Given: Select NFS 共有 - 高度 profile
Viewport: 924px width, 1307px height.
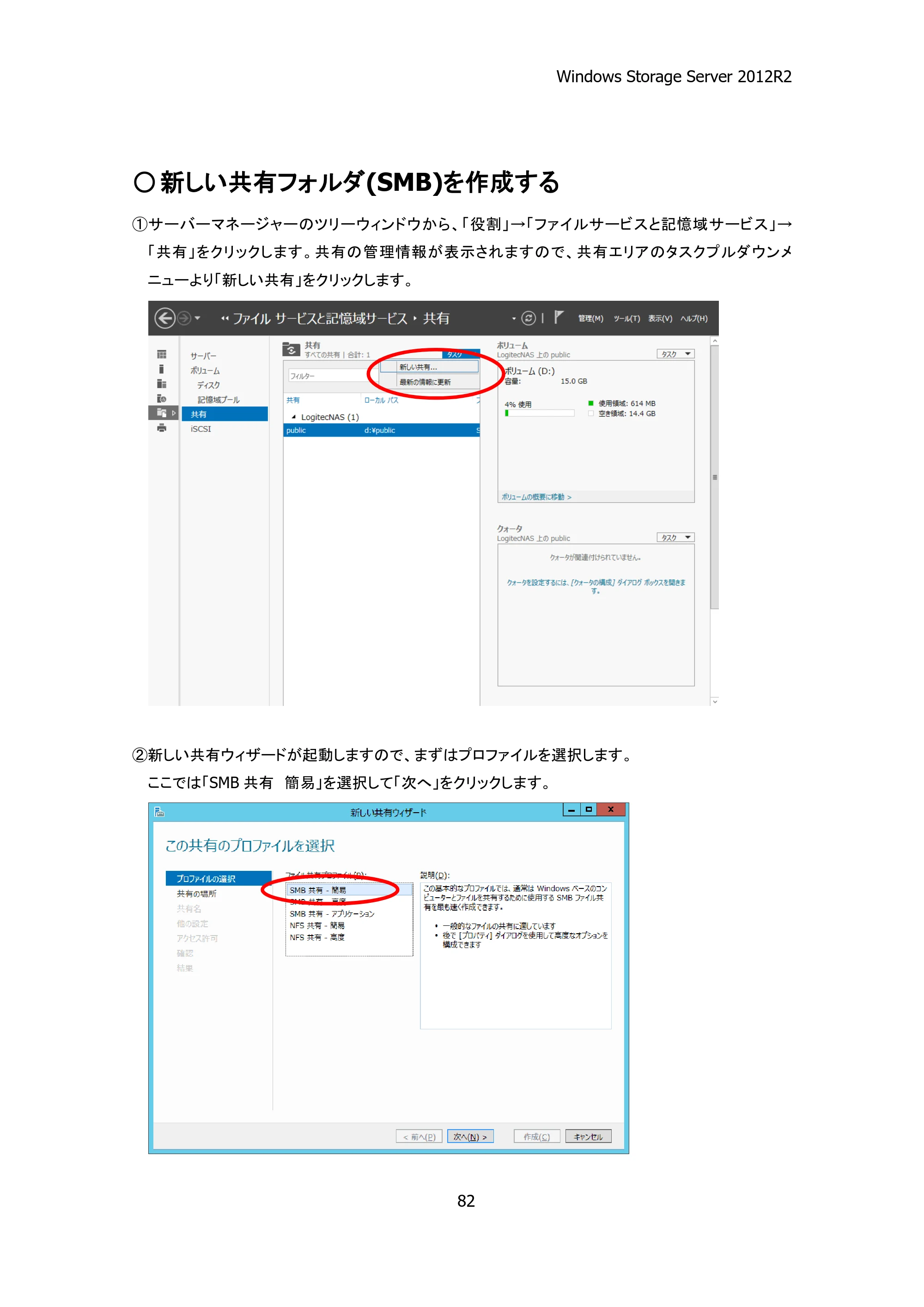Looking at the screenshot, I should pos(317,937).
